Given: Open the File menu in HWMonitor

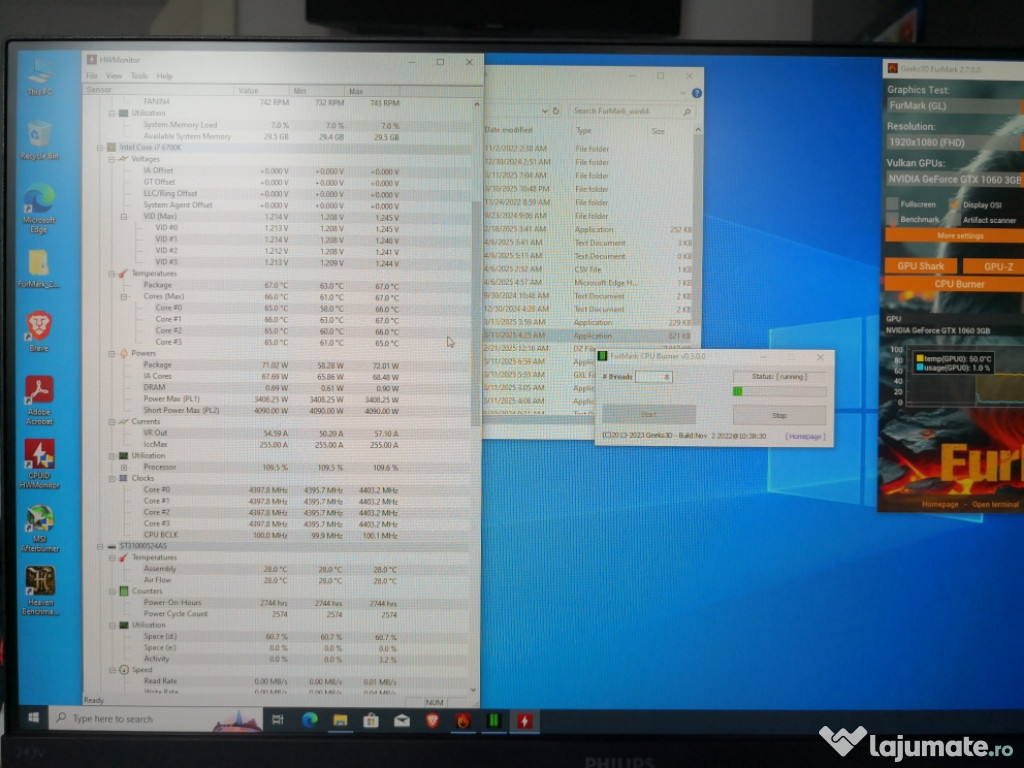Looking at the screenshot, I should [x=91, y=76].
